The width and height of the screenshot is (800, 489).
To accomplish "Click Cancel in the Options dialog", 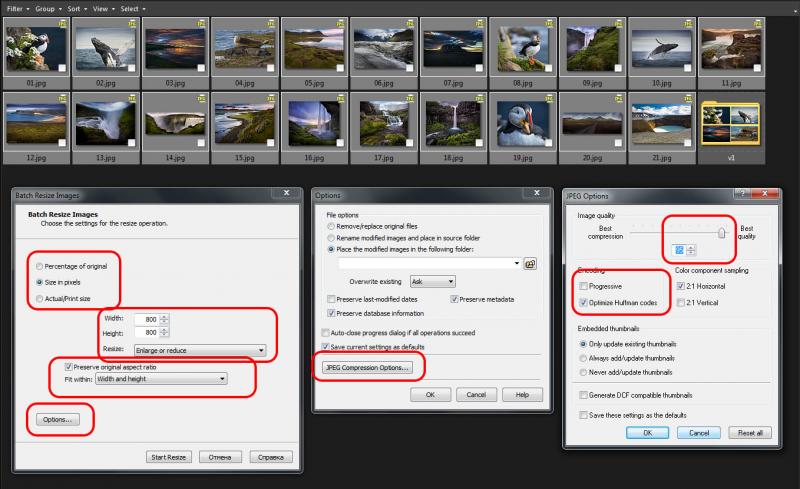I will [476, 395].
